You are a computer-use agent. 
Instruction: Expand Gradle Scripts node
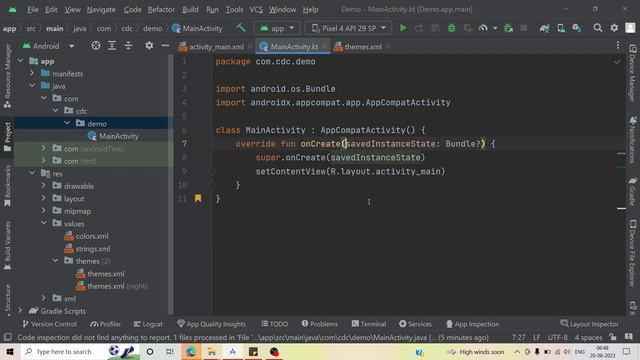pyautogui.click(x=21, y=311)
